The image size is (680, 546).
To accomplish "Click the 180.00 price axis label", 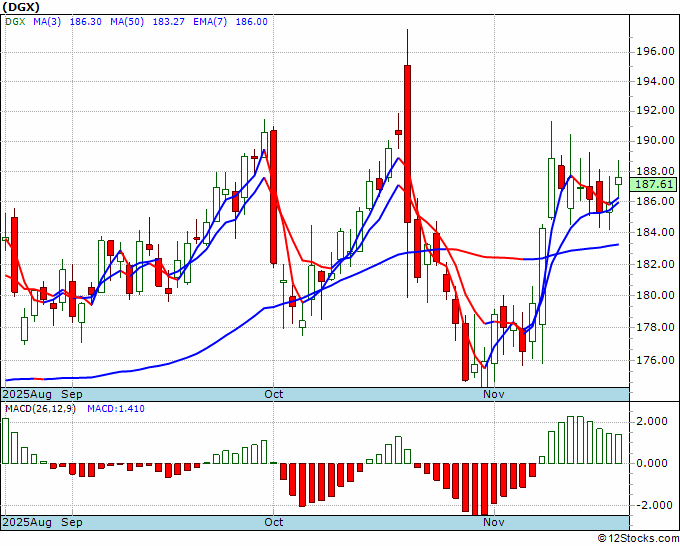I will [x=655, y=295].
